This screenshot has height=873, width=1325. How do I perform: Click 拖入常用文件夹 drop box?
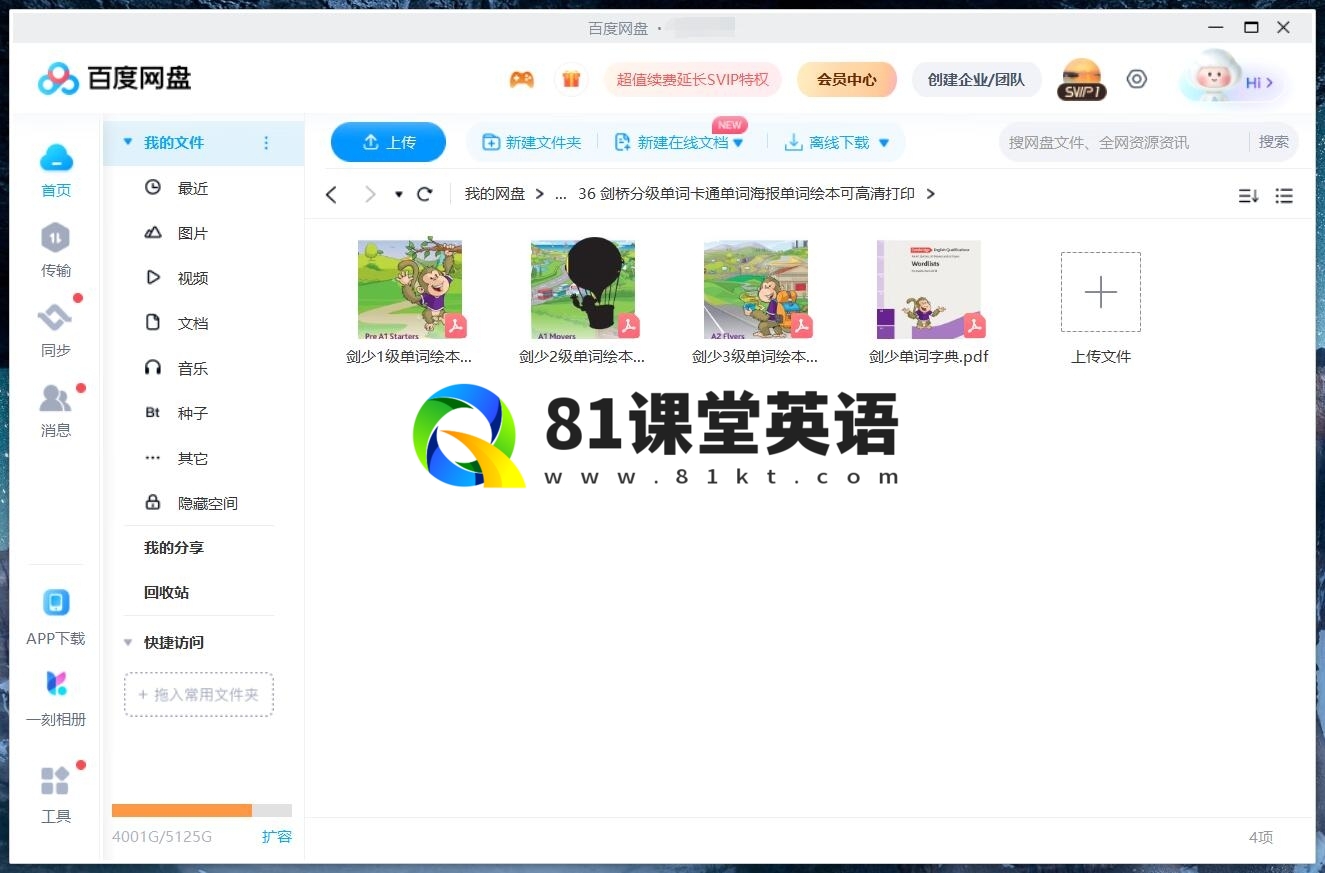tap(199, 694)
